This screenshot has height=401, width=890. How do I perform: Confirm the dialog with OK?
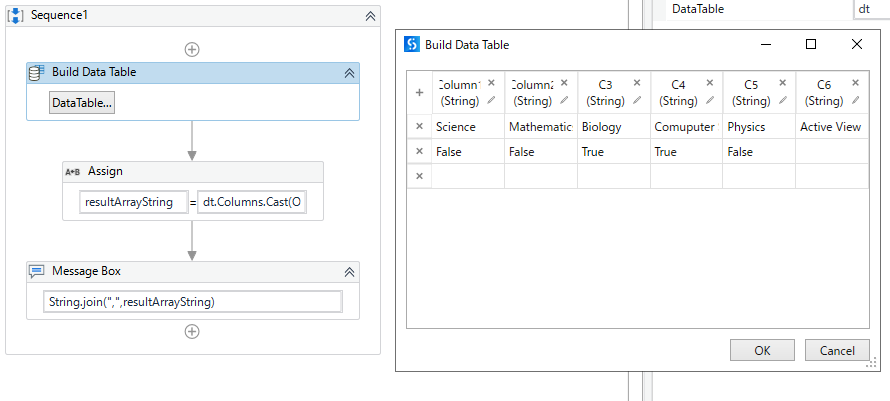point(762,350)
